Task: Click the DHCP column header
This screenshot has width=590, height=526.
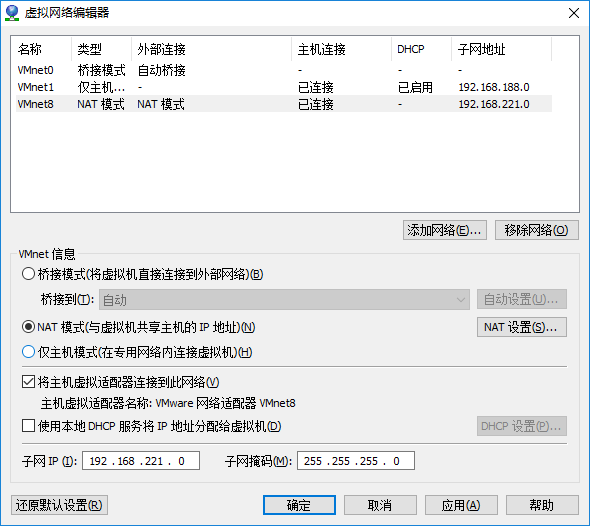Action: (421, 49)
